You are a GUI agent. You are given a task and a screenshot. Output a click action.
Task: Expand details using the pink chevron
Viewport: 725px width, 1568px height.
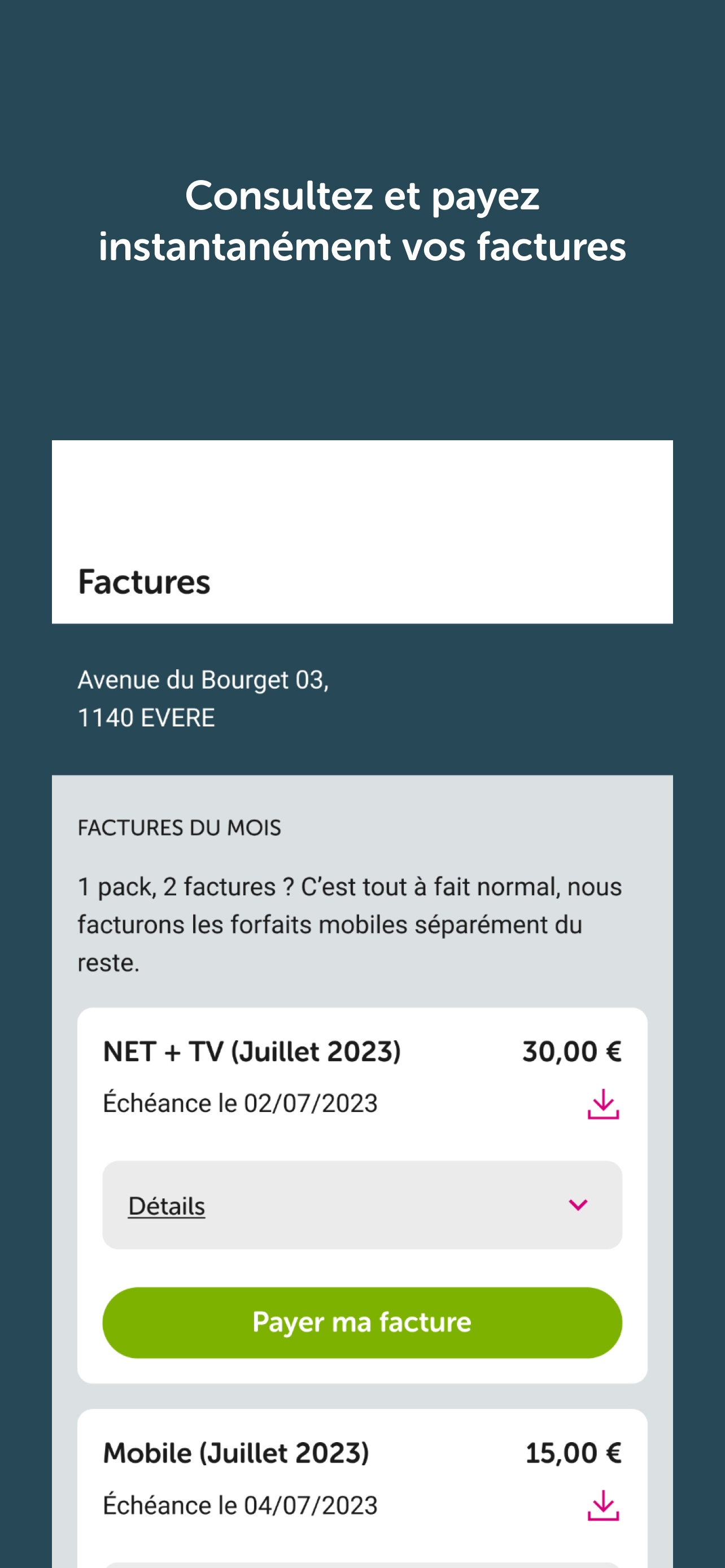point(578,1205)
